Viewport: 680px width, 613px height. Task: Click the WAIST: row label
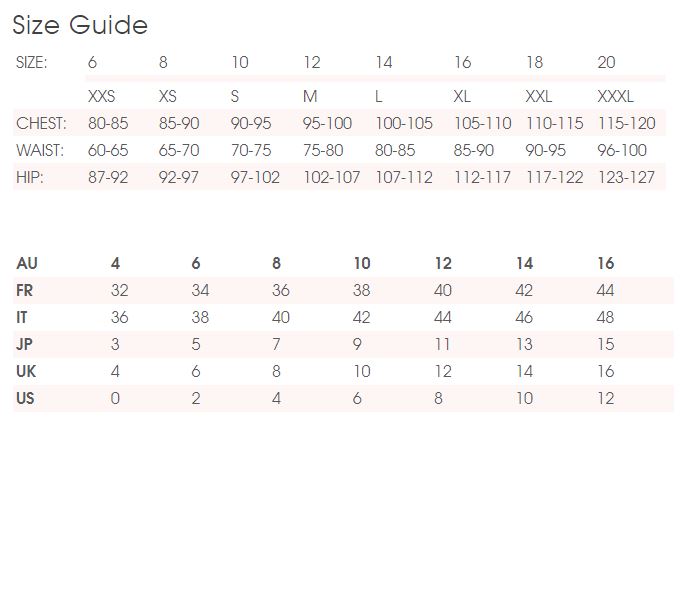point(40,151)
